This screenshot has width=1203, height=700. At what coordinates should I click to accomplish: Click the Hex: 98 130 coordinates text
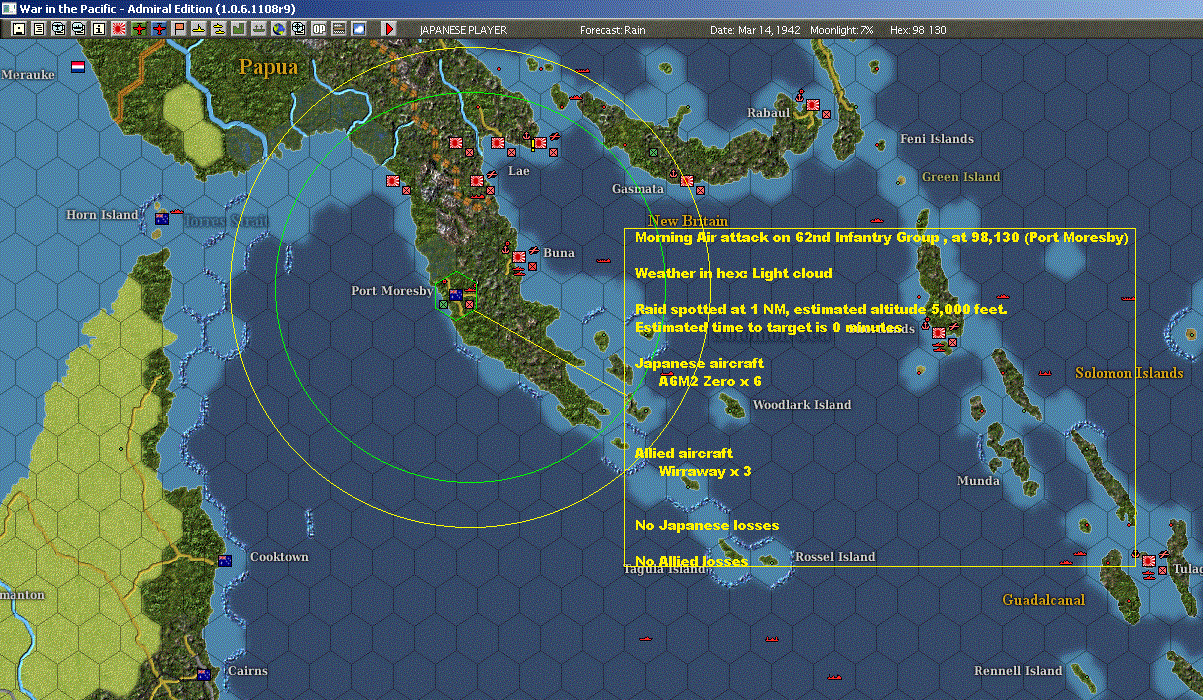[917, 30]
